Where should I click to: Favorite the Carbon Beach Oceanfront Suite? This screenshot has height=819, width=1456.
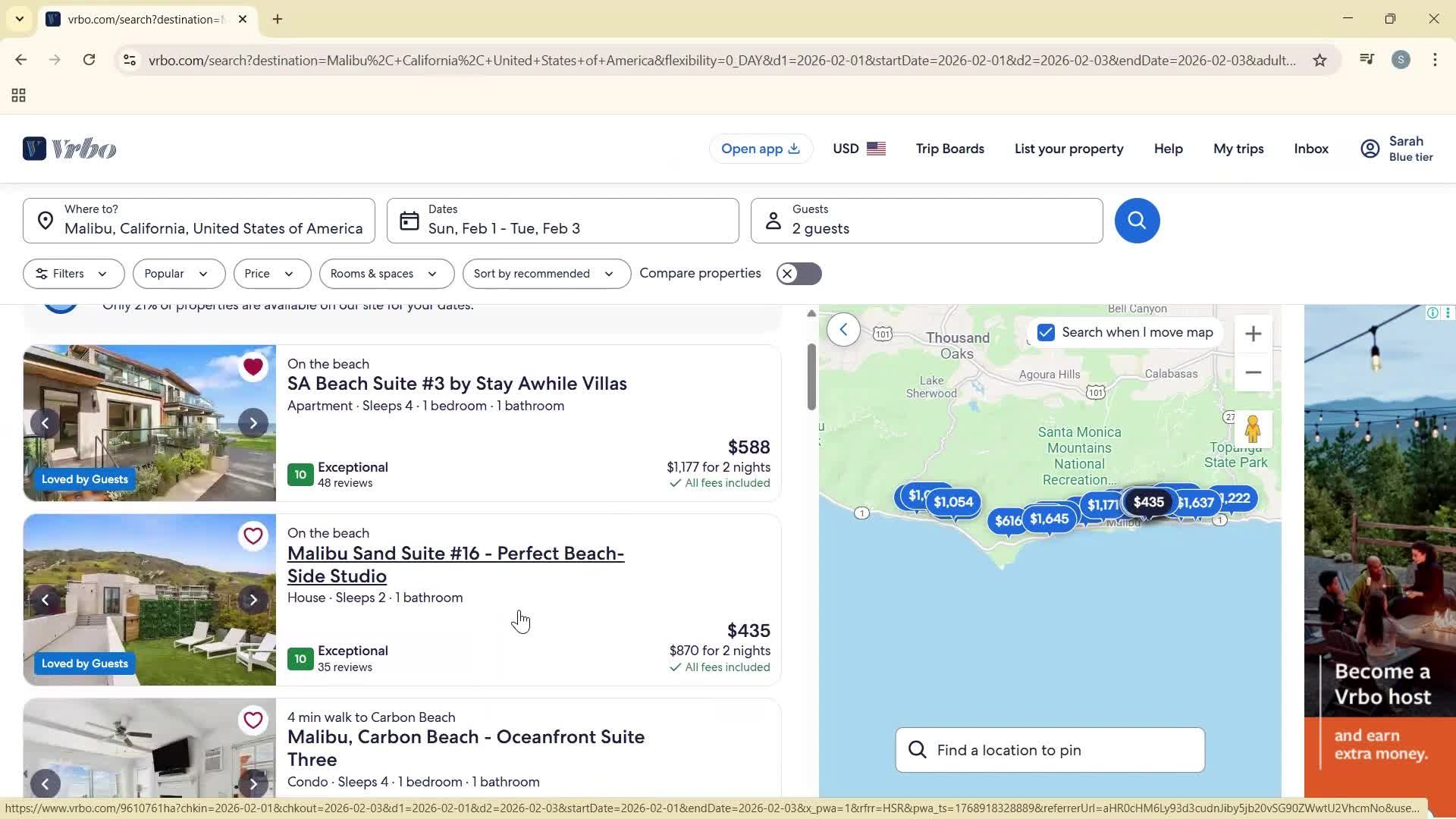point(253,720)
